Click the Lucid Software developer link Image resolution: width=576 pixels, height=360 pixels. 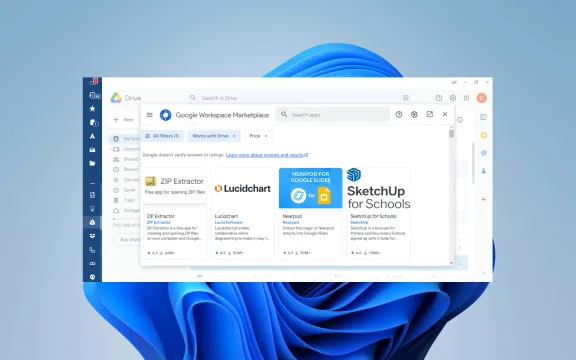pos(228,222)
